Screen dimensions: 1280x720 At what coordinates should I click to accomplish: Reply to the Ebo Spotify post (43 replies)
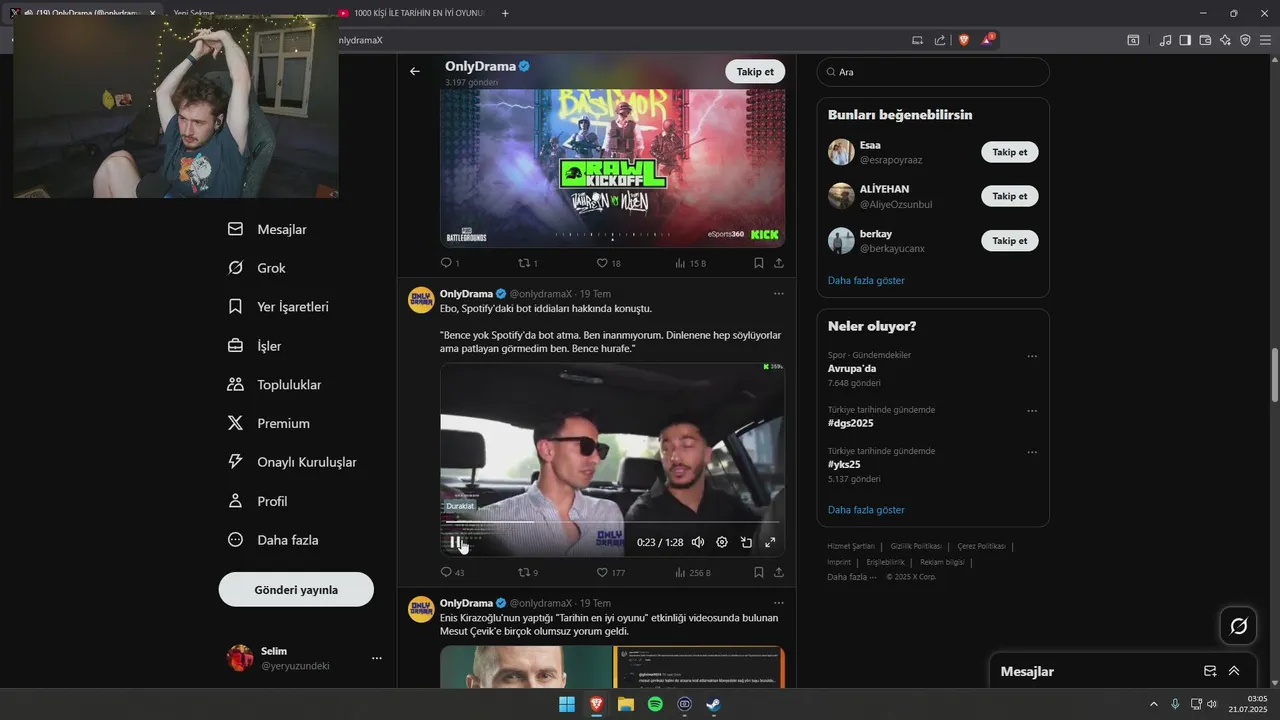452,572
